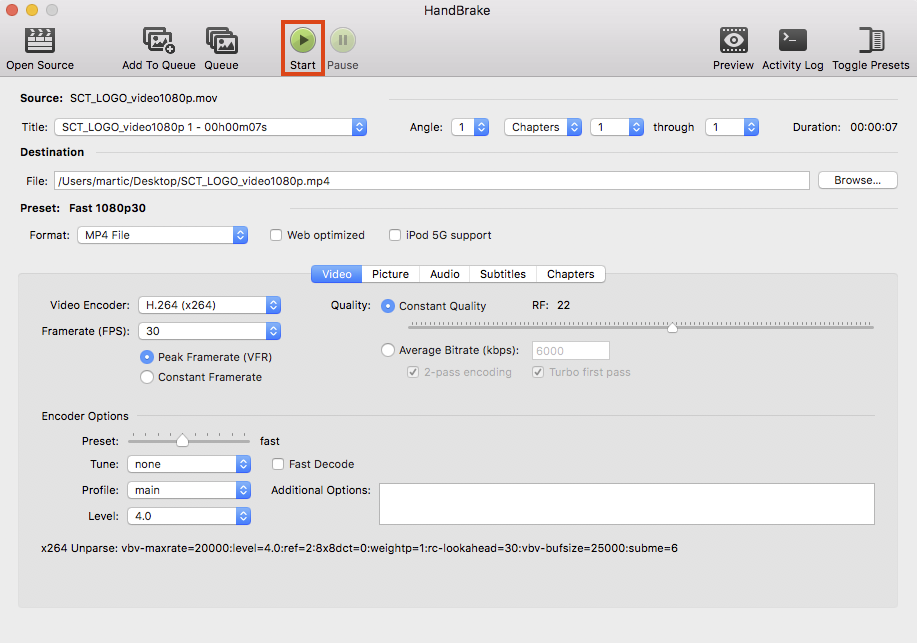The image size is (917, 643).
Task: Open Source clapperboard icon
Action: [x=40, y=40]
